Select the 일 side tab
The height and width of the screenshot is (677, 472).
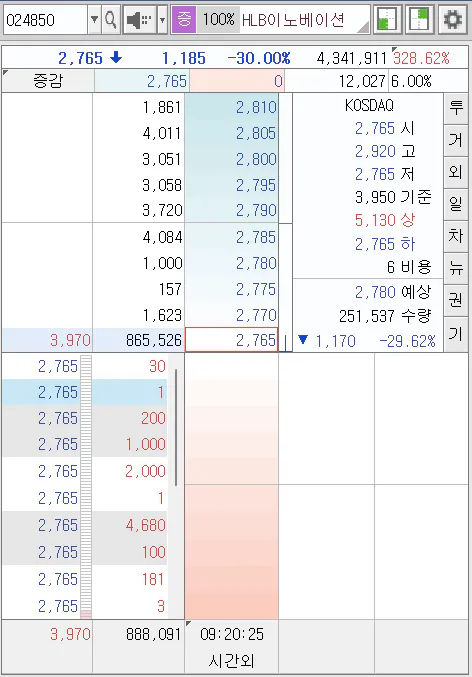(456, 204)
